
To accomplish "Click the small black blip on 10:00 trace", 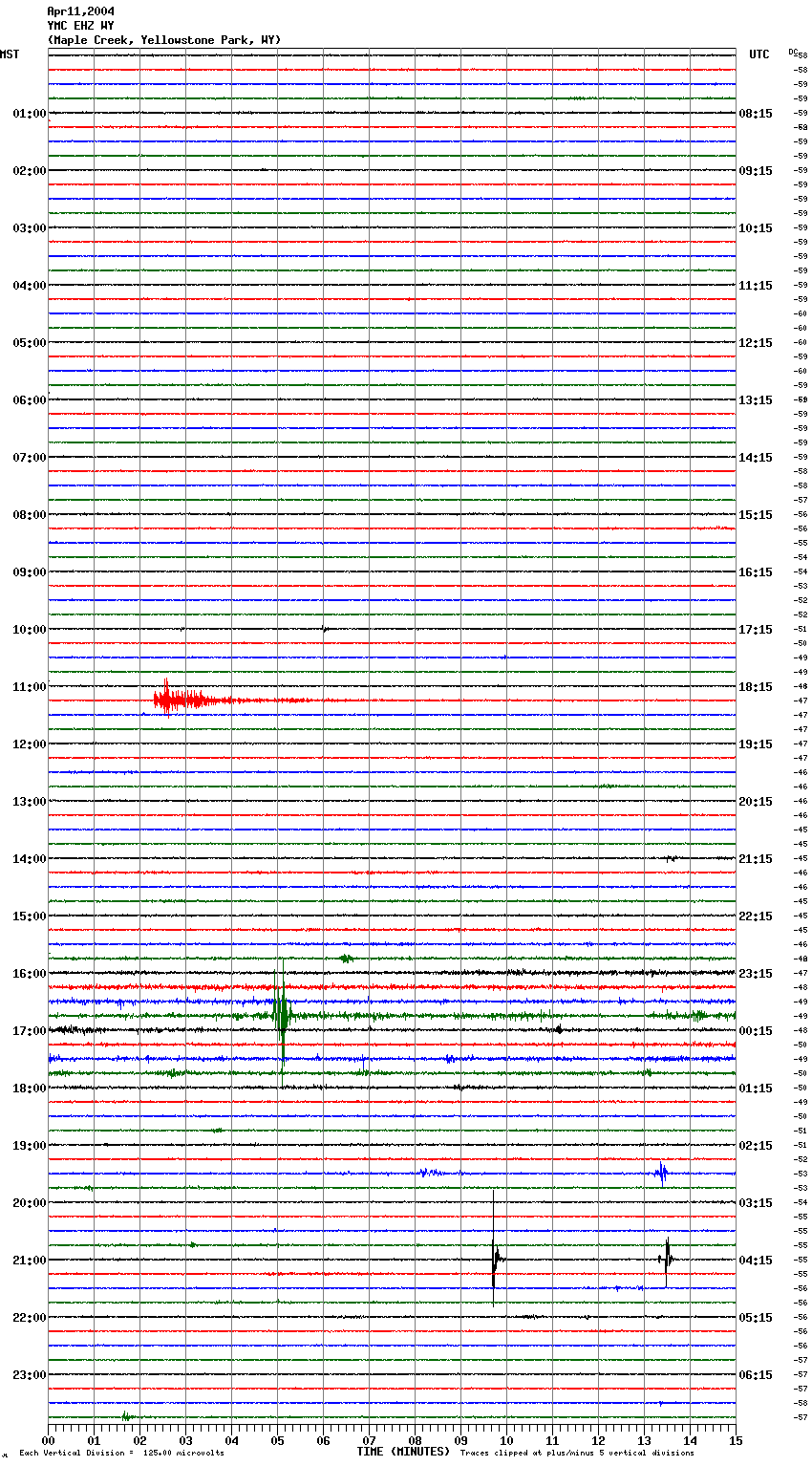I will [325, 629].
